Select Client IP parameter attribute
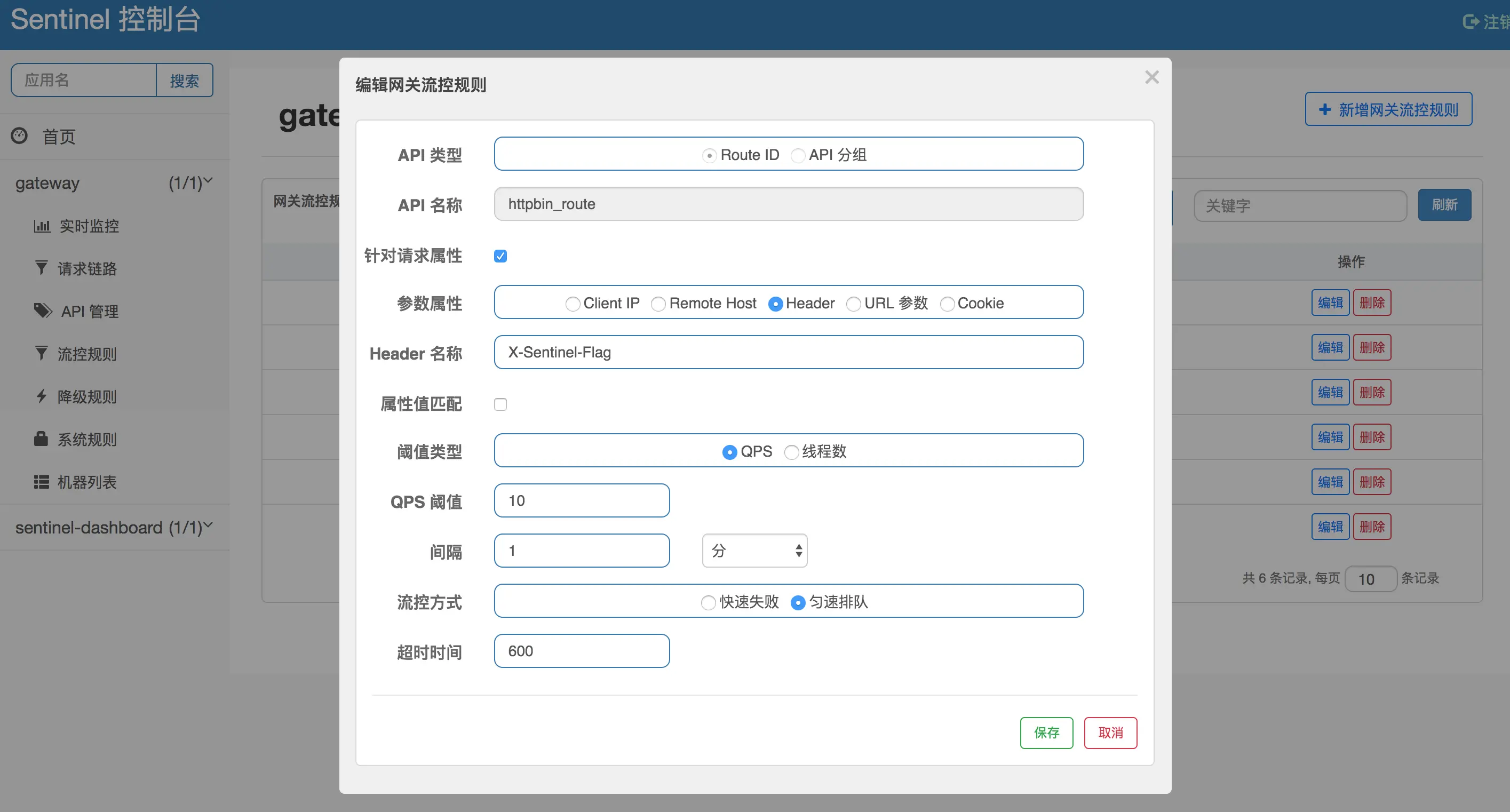 click(573, 304)
